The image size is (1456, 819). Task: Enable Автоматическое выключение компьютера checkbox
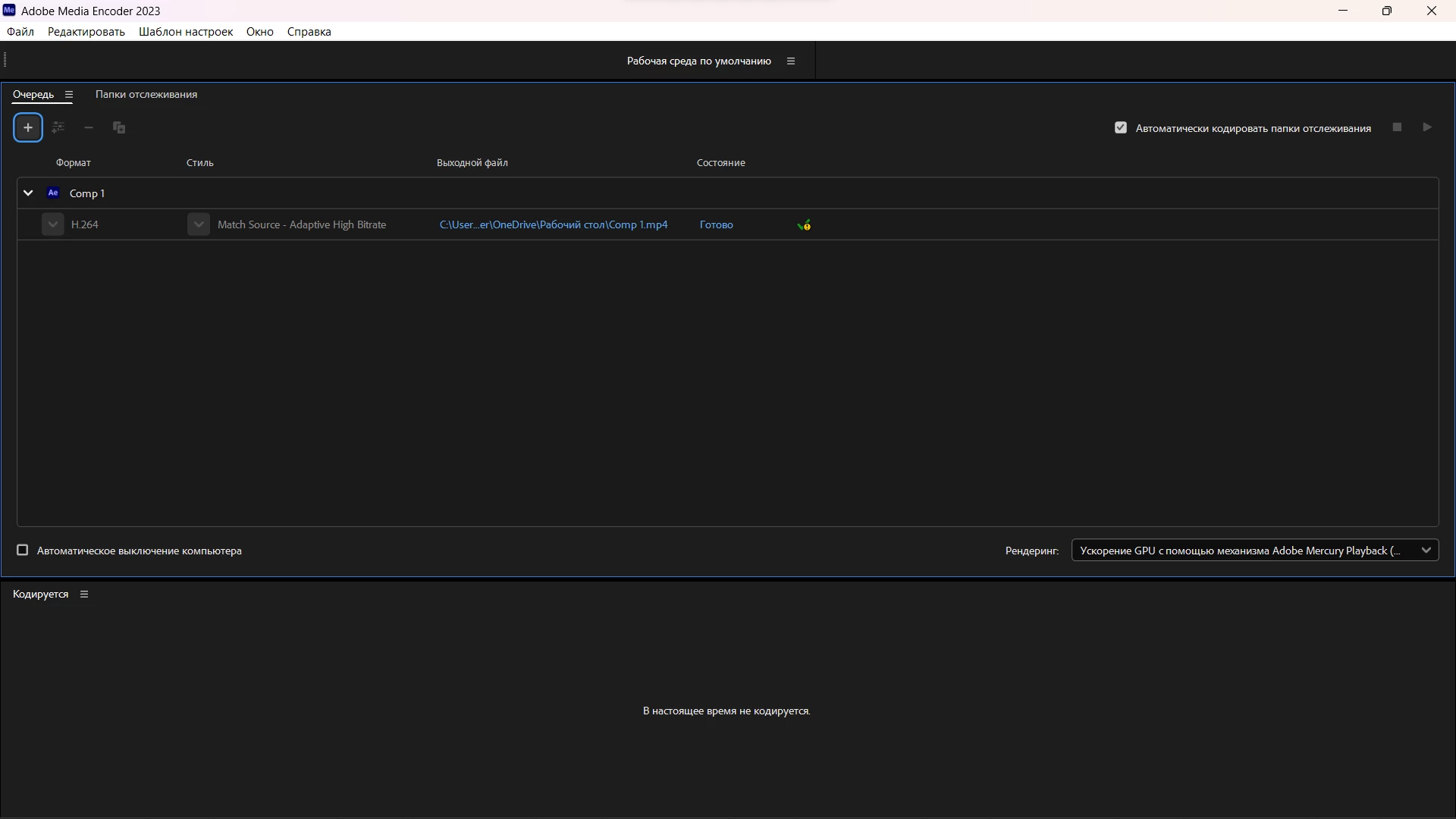point(23,551)
